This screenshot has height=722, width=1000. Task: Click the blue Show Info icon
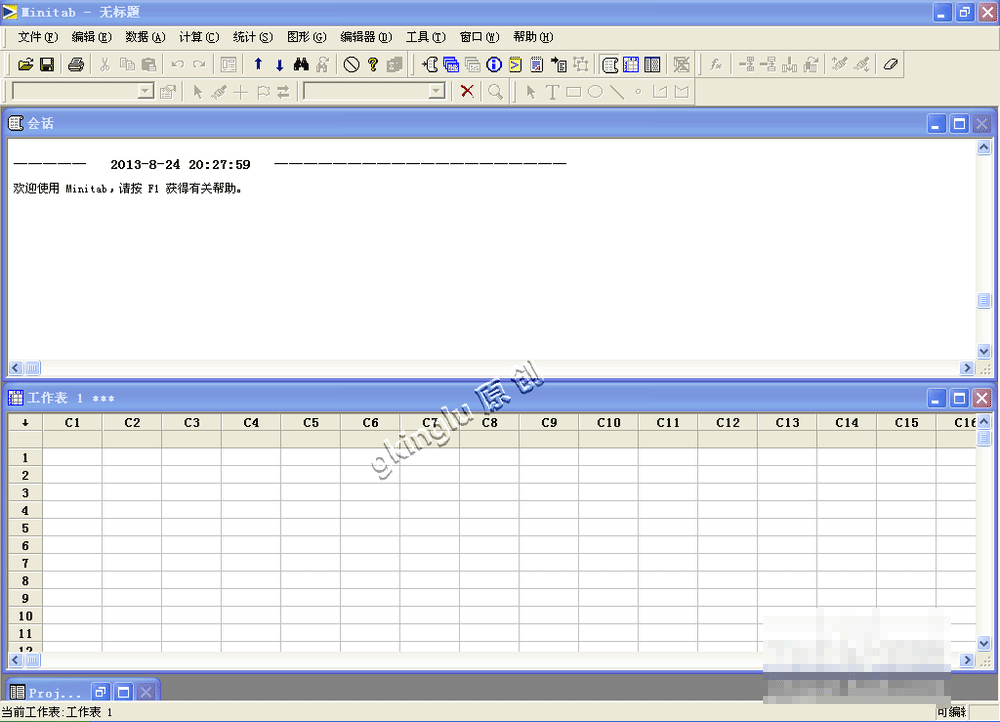[494, 64]
